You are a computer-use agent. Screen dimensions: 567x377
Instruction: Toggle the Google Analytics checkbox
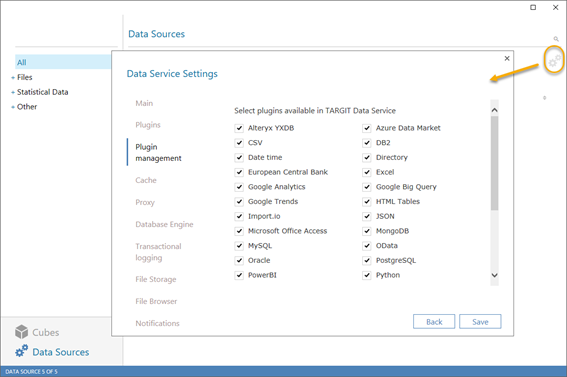(239, 187)
